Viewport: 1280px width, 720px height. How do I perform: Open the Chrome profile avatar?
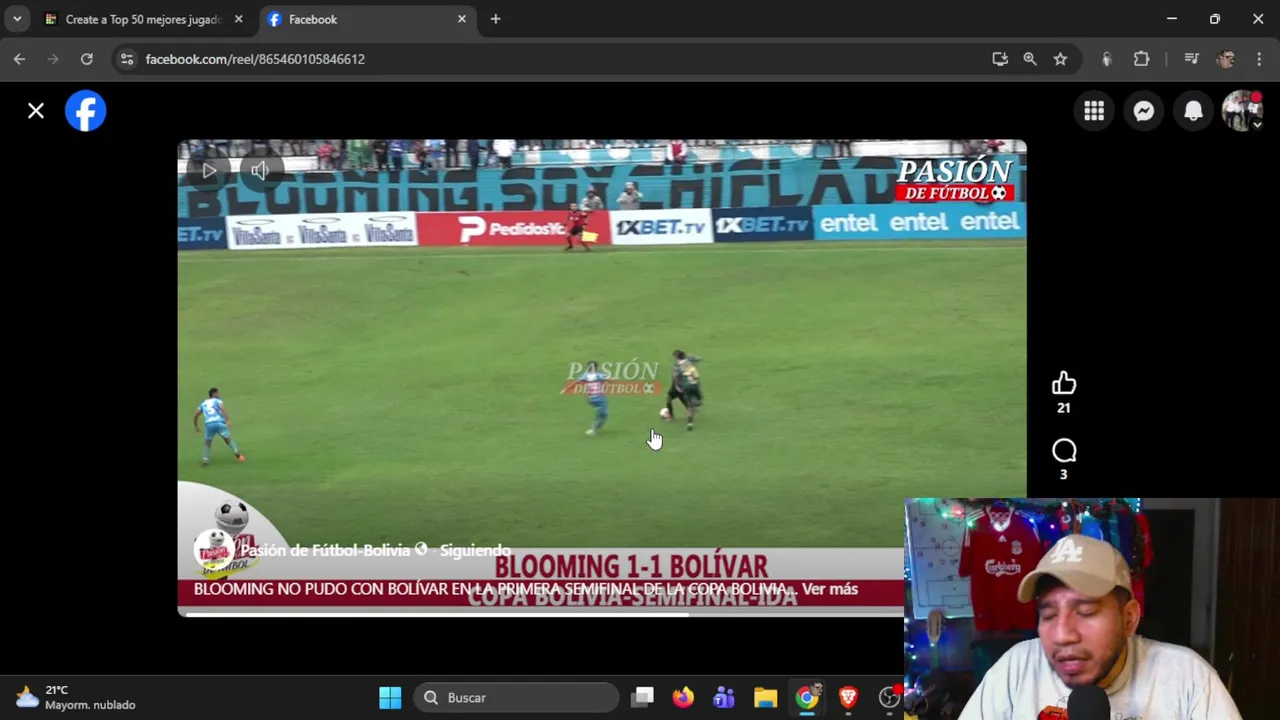(x=1226, y=59)
